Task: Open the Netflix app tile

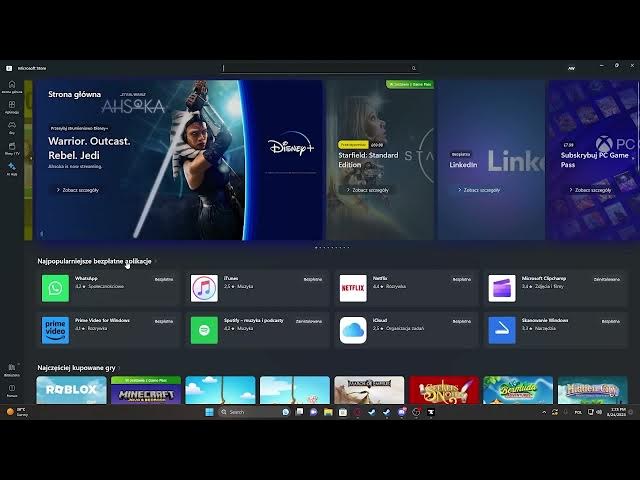Action: (353, 288)
